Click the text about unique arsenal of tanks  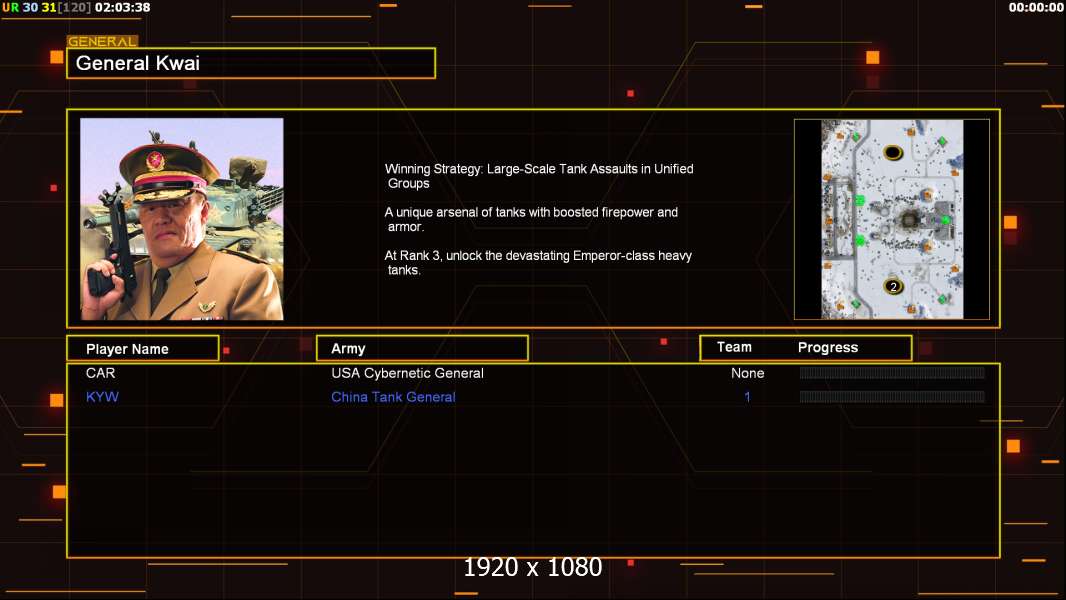click(x=531, y=219)
